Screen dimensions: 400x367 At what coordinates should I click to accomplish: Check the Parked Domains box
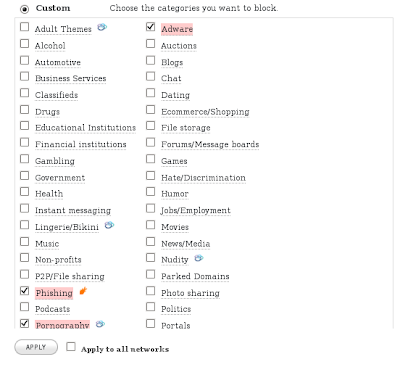[151, 274]
